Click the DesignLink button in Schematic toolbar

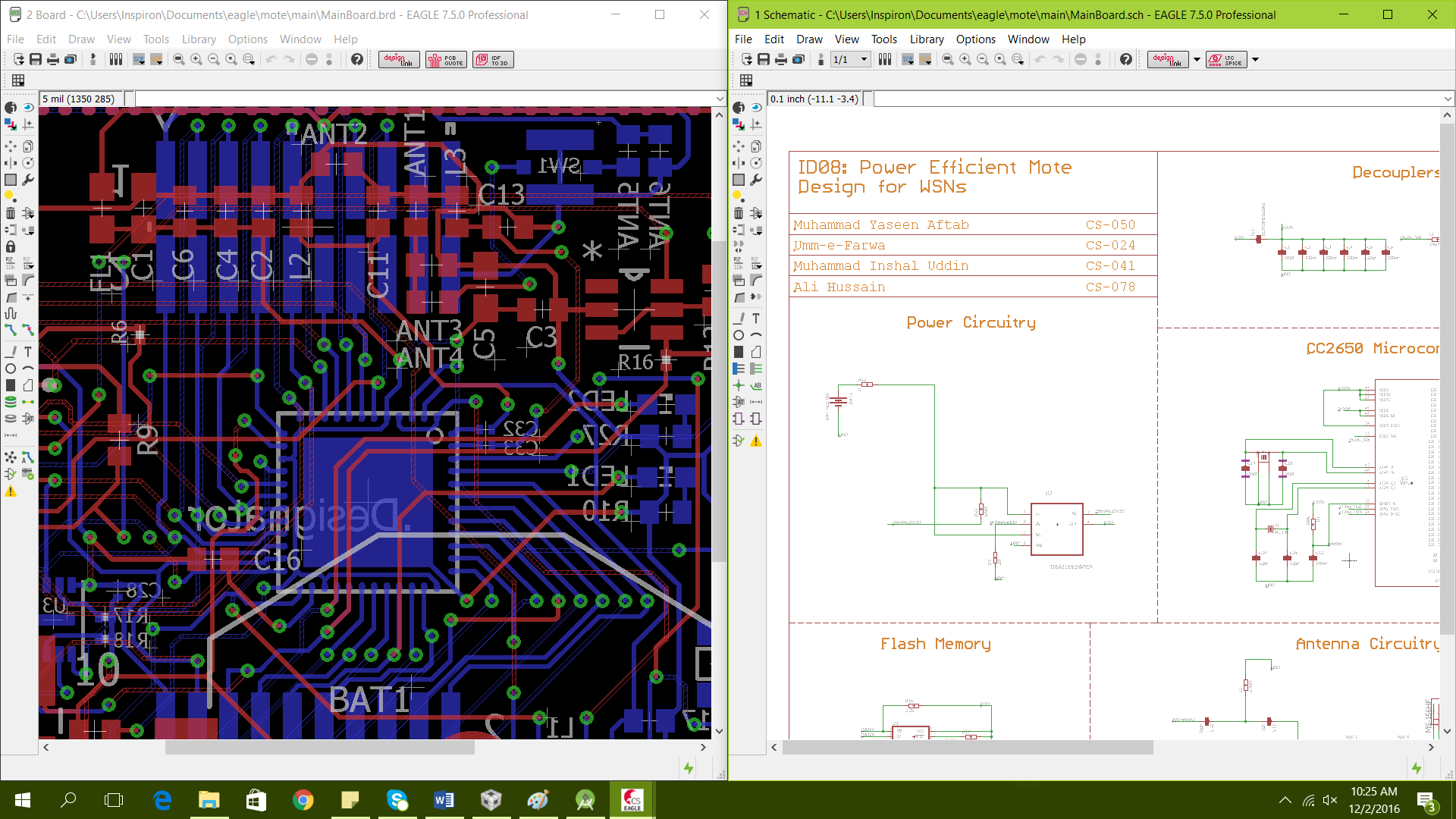(x=1168, y=59)
